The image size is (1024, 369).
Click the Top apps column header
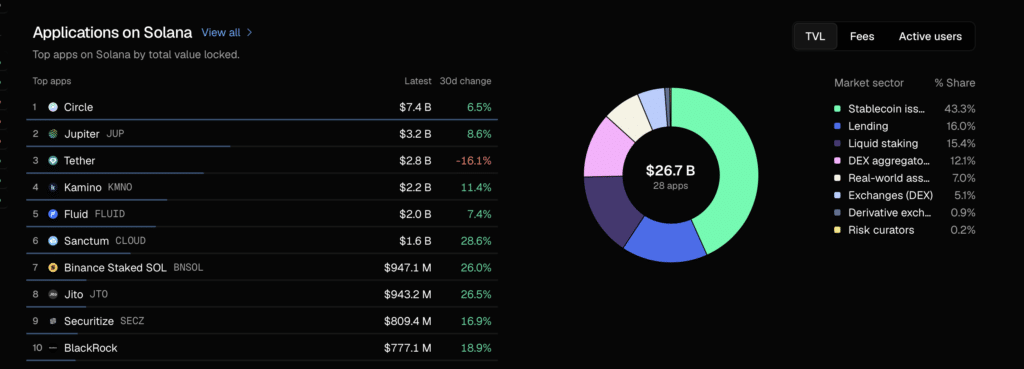(52, 82)
